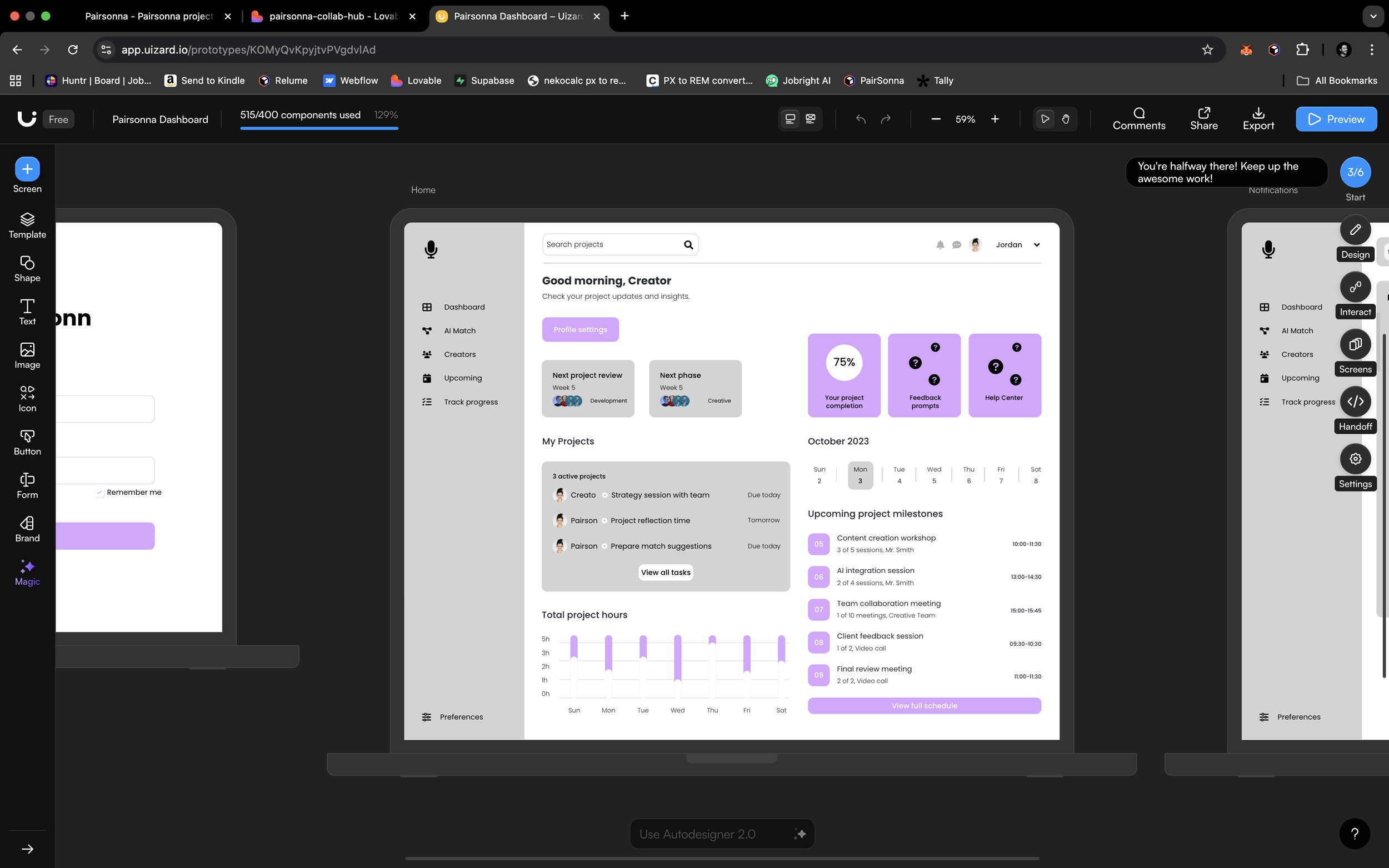Select the Shape tool
The height and width of the screenshot is (868, 1389).
click(x=27, y=269)
